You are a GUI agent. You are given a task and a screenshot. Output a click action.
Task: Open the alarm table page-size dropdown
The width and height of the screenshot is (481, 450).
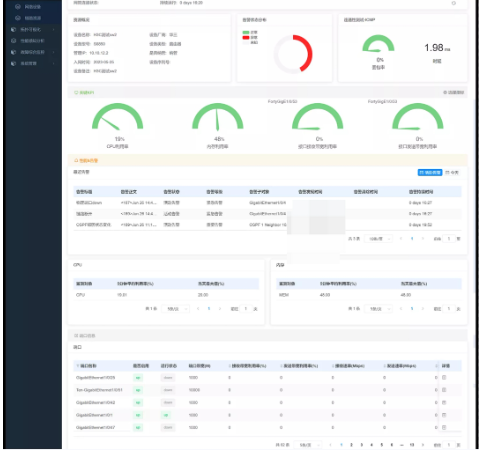click(378, 239)
